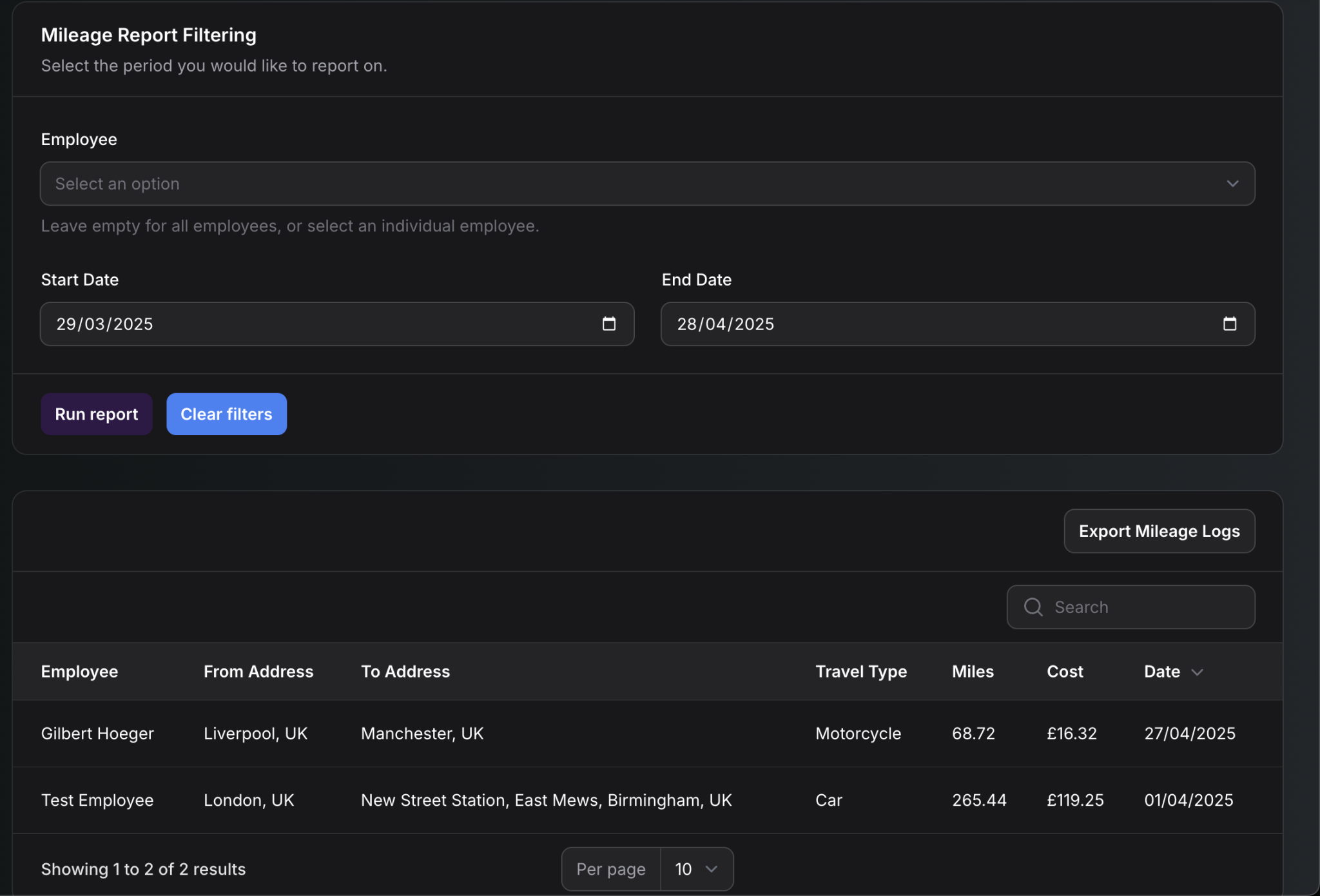
Task: Click the Run report button
Action: click(x=97, y=414)
